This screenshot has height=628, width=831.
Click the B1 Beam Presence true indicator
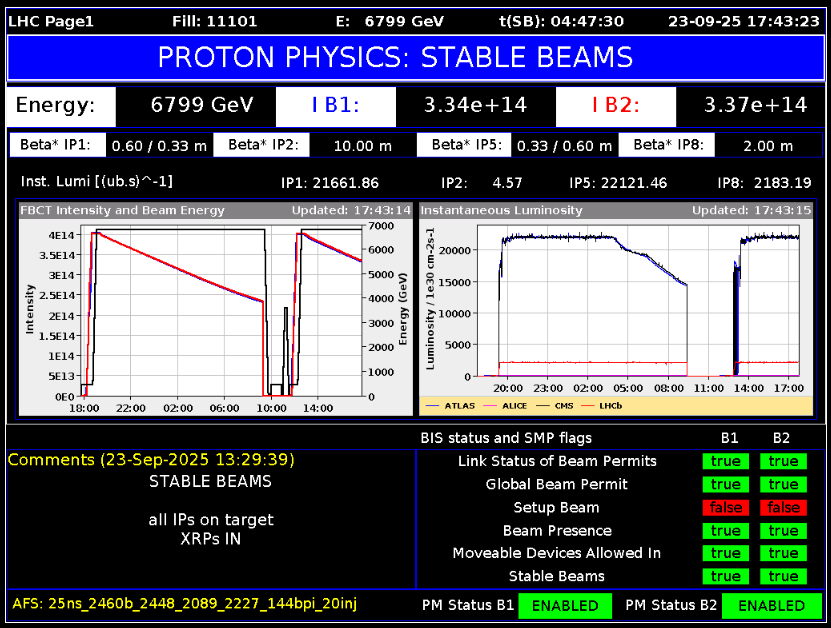click(726, 530)
